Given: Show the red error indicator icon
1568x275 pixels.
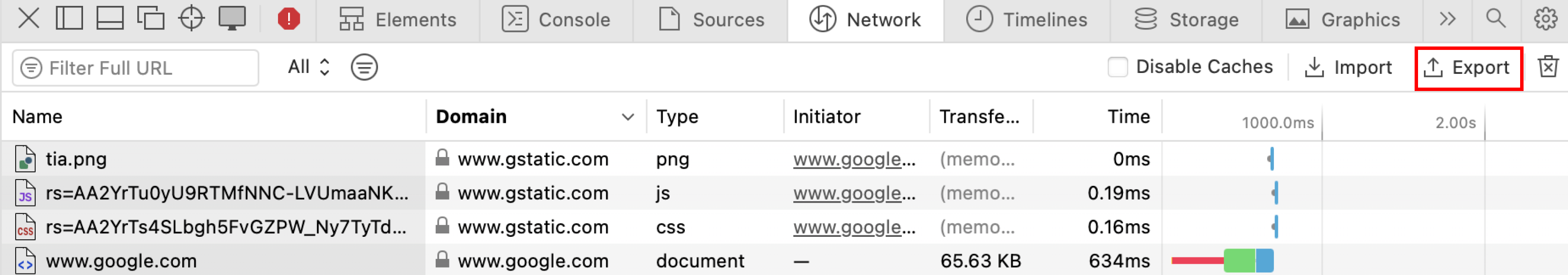Looking at the screenshot, I should point(289,19).
